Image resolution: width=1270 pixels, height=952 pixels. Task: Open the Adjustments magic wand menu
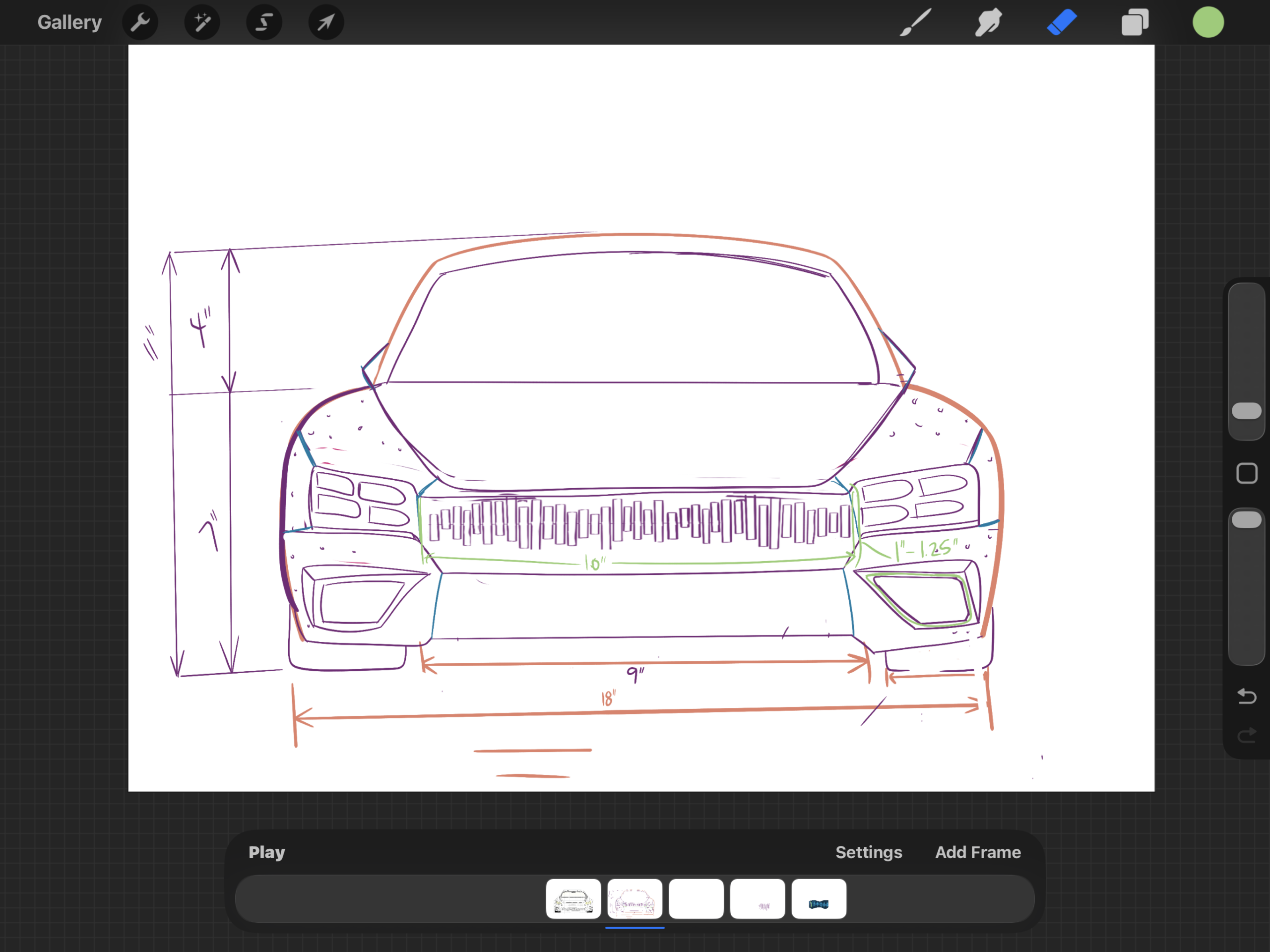tap(202, 22)
